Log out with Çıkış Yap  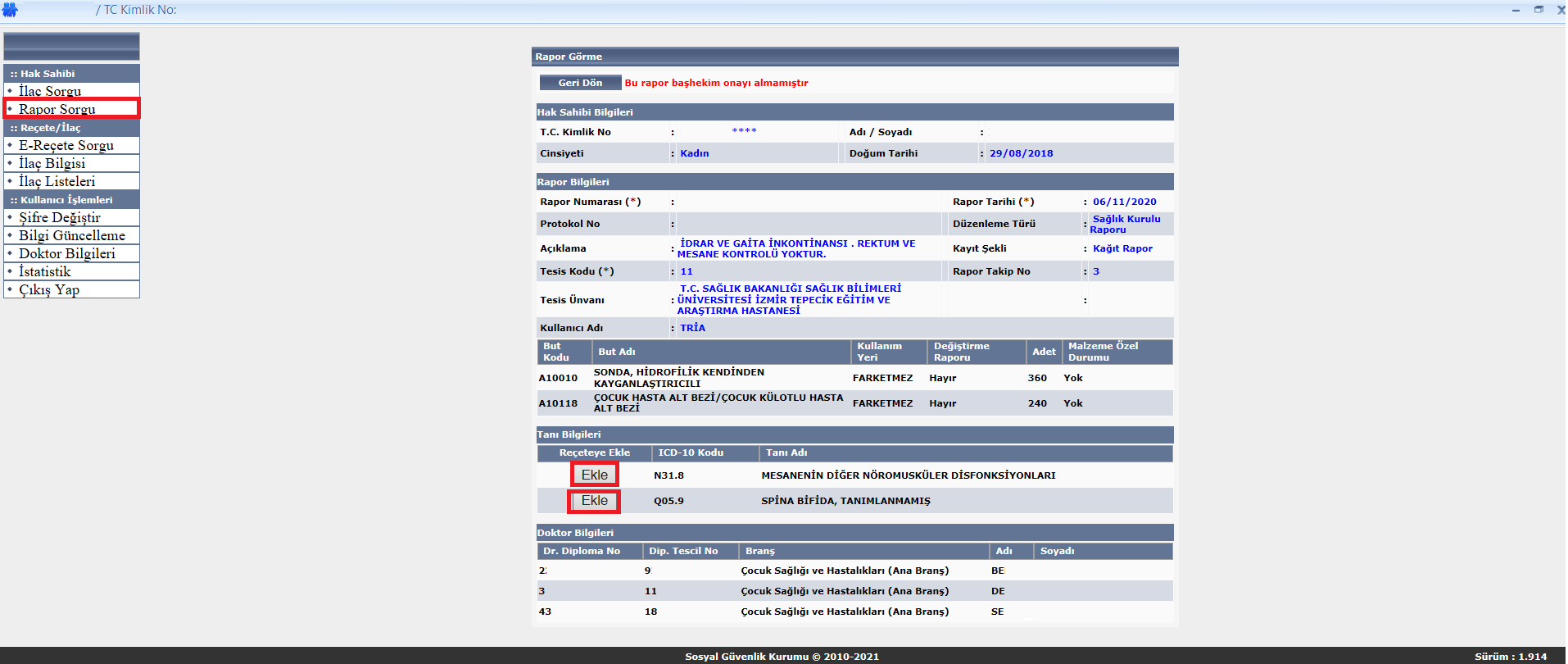[49, 289]
